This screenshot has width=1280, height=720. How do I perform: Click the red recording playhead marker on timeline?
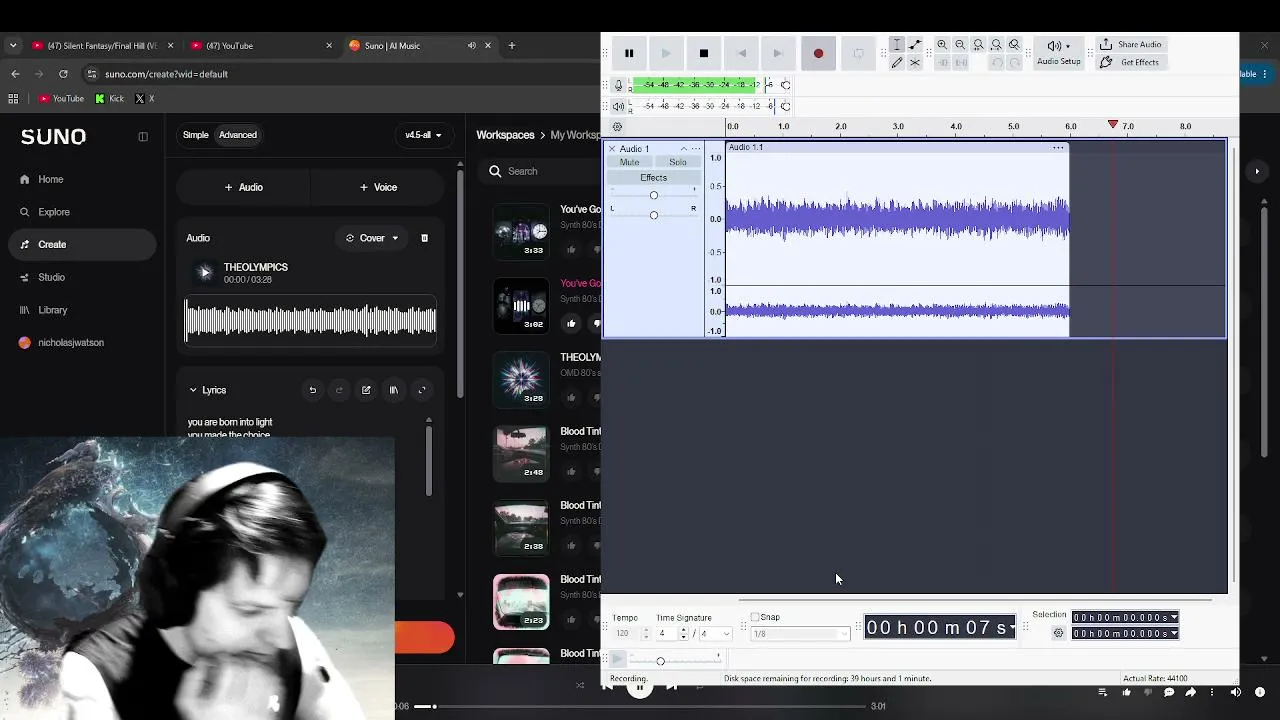[1113, 124]
